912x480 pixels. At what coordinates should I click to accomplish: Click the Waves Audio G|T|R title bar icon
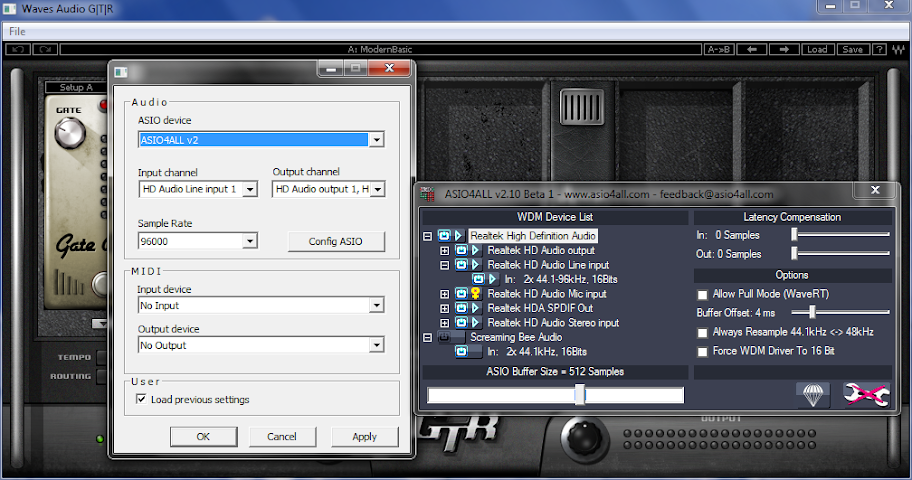[x=10, y=9]
